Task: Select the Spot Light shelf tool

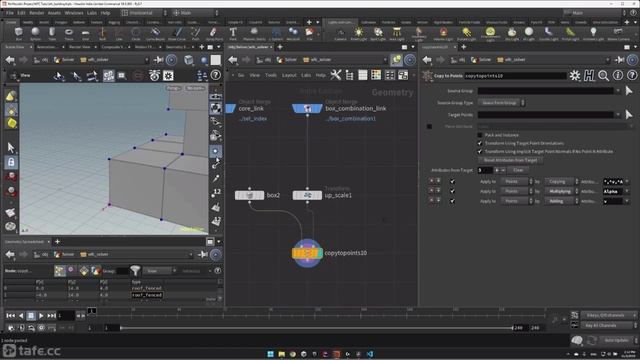Action: coord(378,33)
